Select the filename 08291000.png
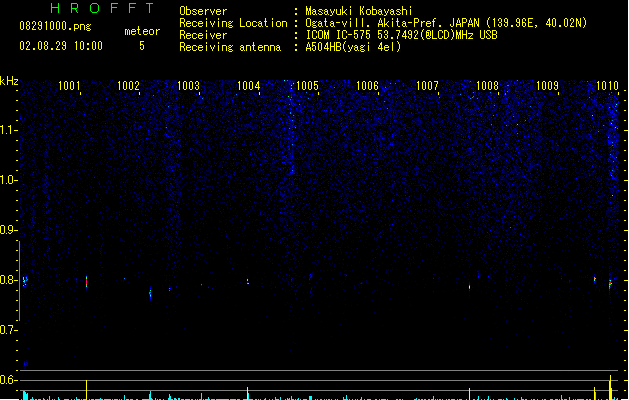The width and height of the screenshot is (629, 400). click(x=55, y=26)
